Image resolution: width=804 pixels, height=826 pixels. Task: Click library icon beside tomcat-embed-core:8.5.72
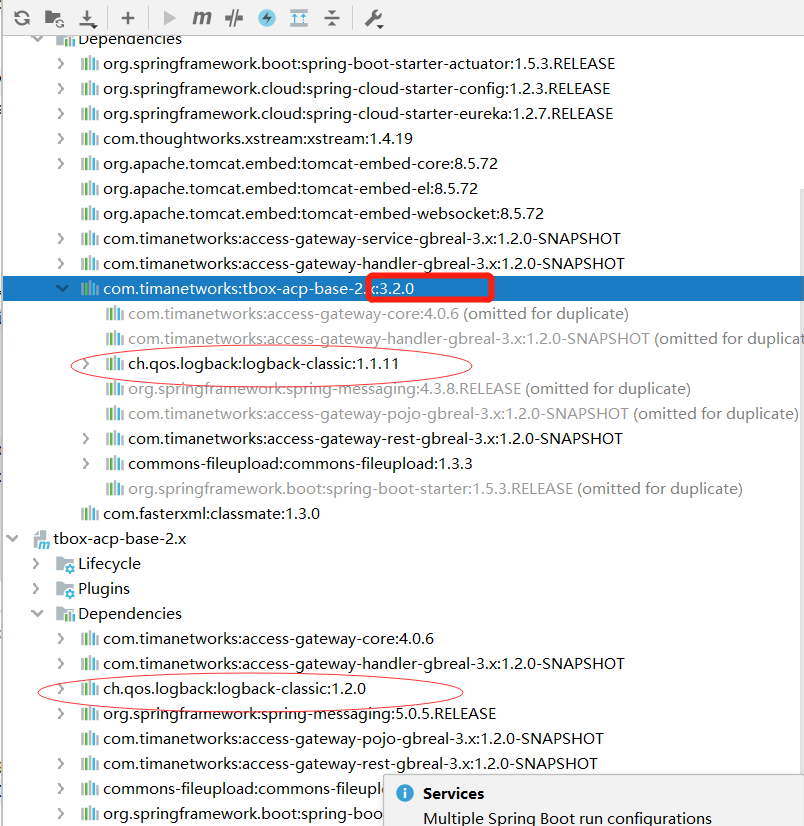coord(90,164)
